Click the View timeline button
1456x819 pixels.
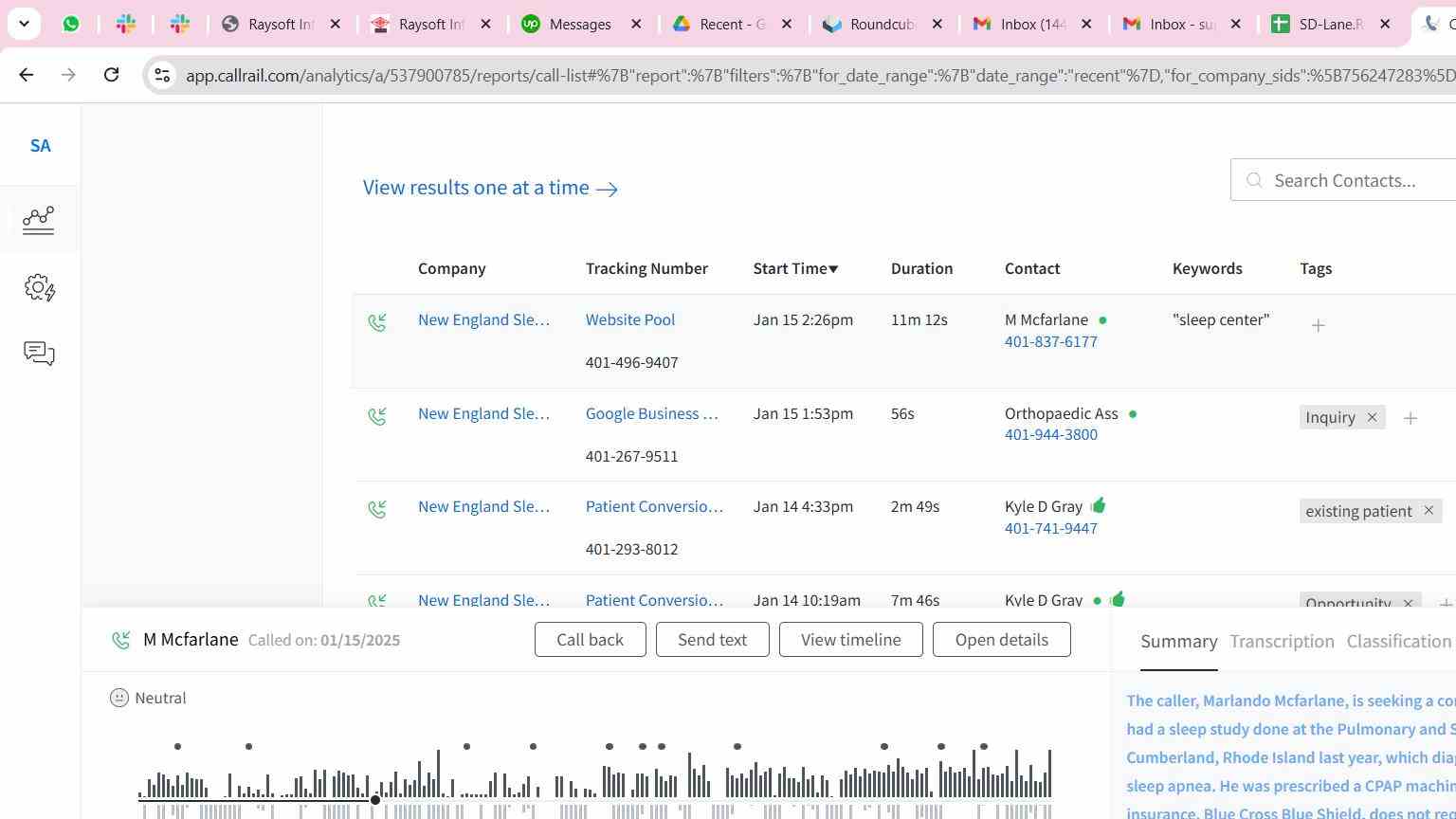pos(850,640)
